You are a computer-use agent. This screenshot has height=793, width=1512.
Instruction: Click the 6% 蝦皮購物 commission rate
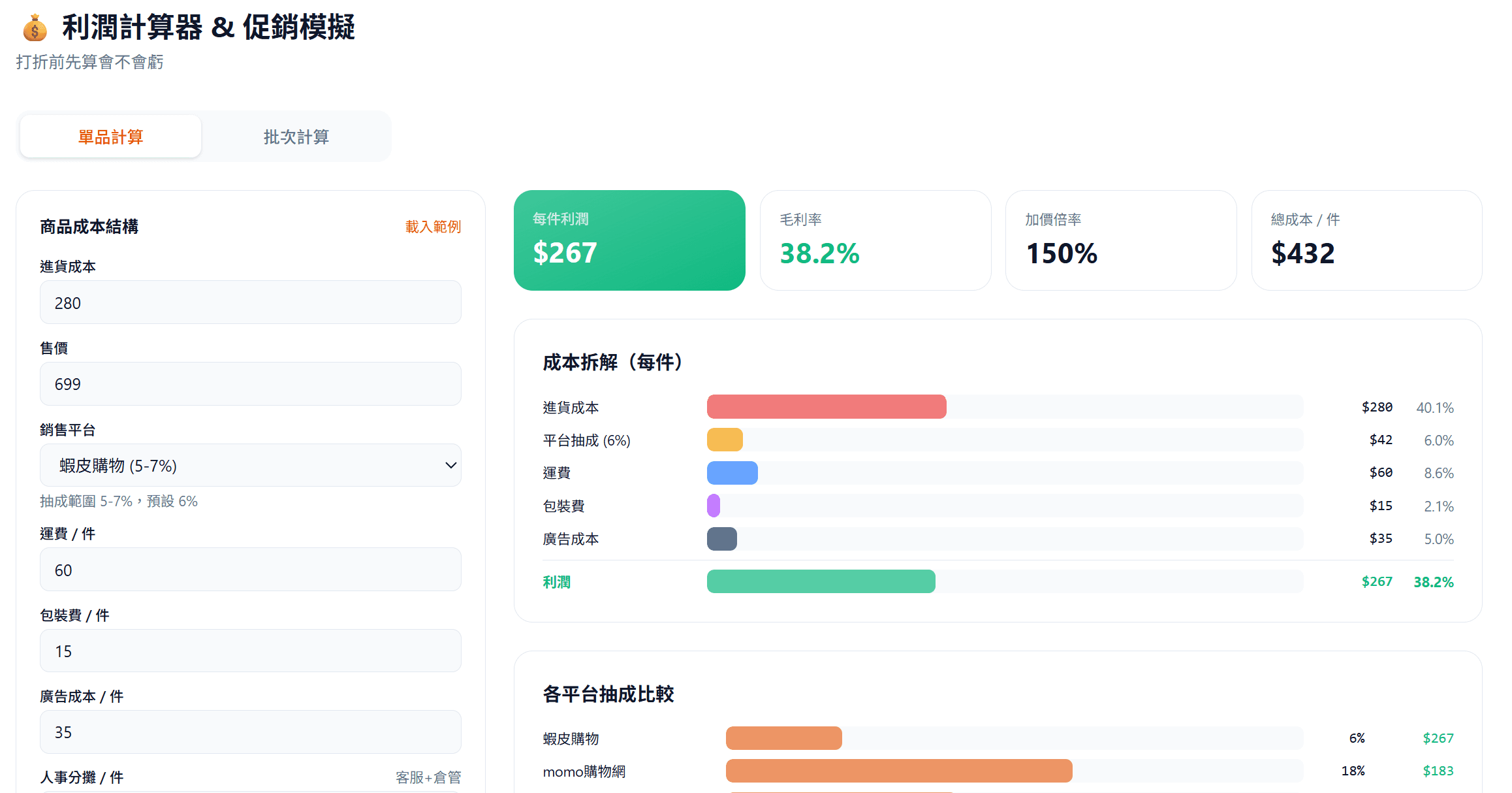click(x=1357, y=738)
